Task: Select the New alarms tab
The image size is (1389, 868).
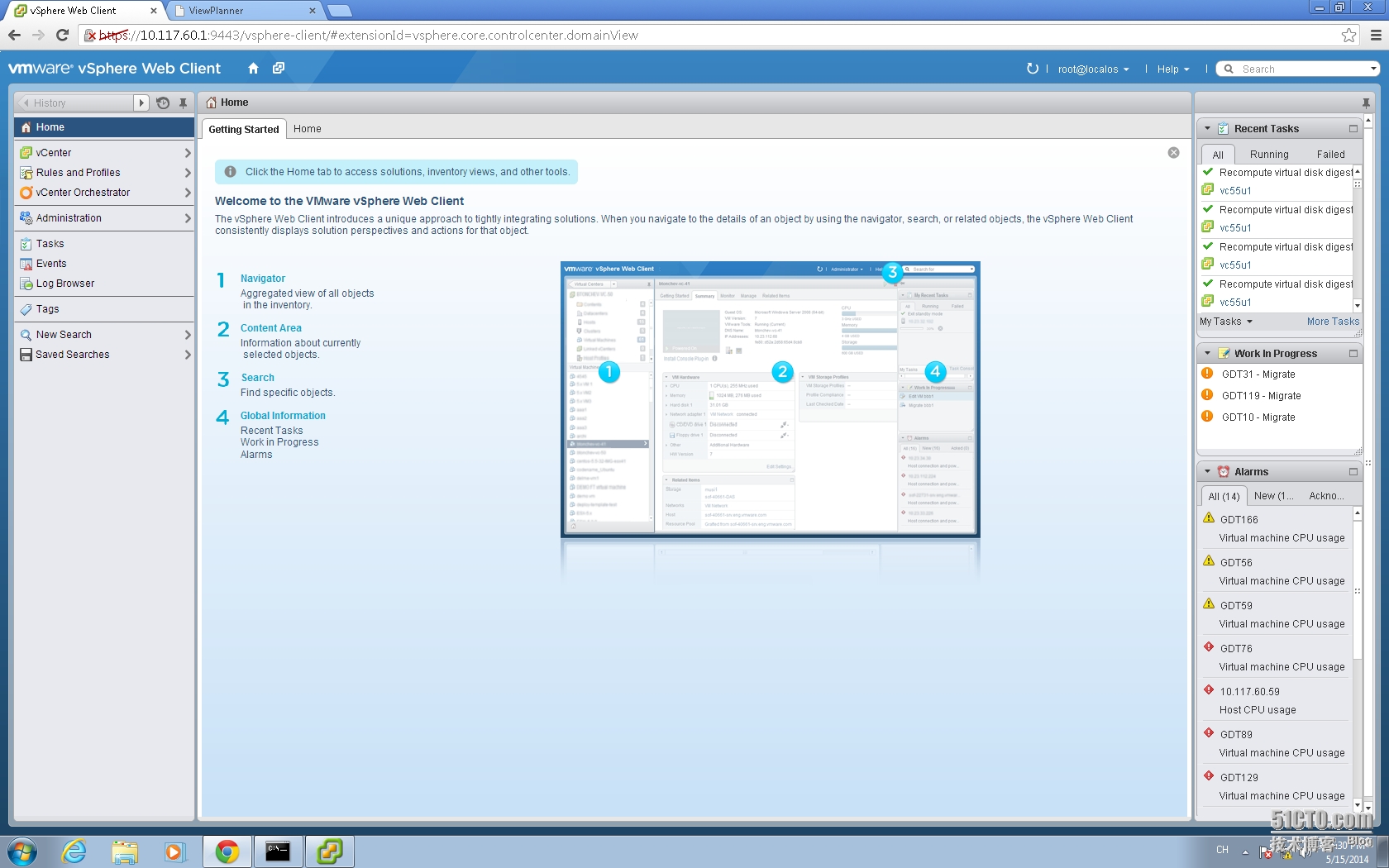Action: (1273, 496)
